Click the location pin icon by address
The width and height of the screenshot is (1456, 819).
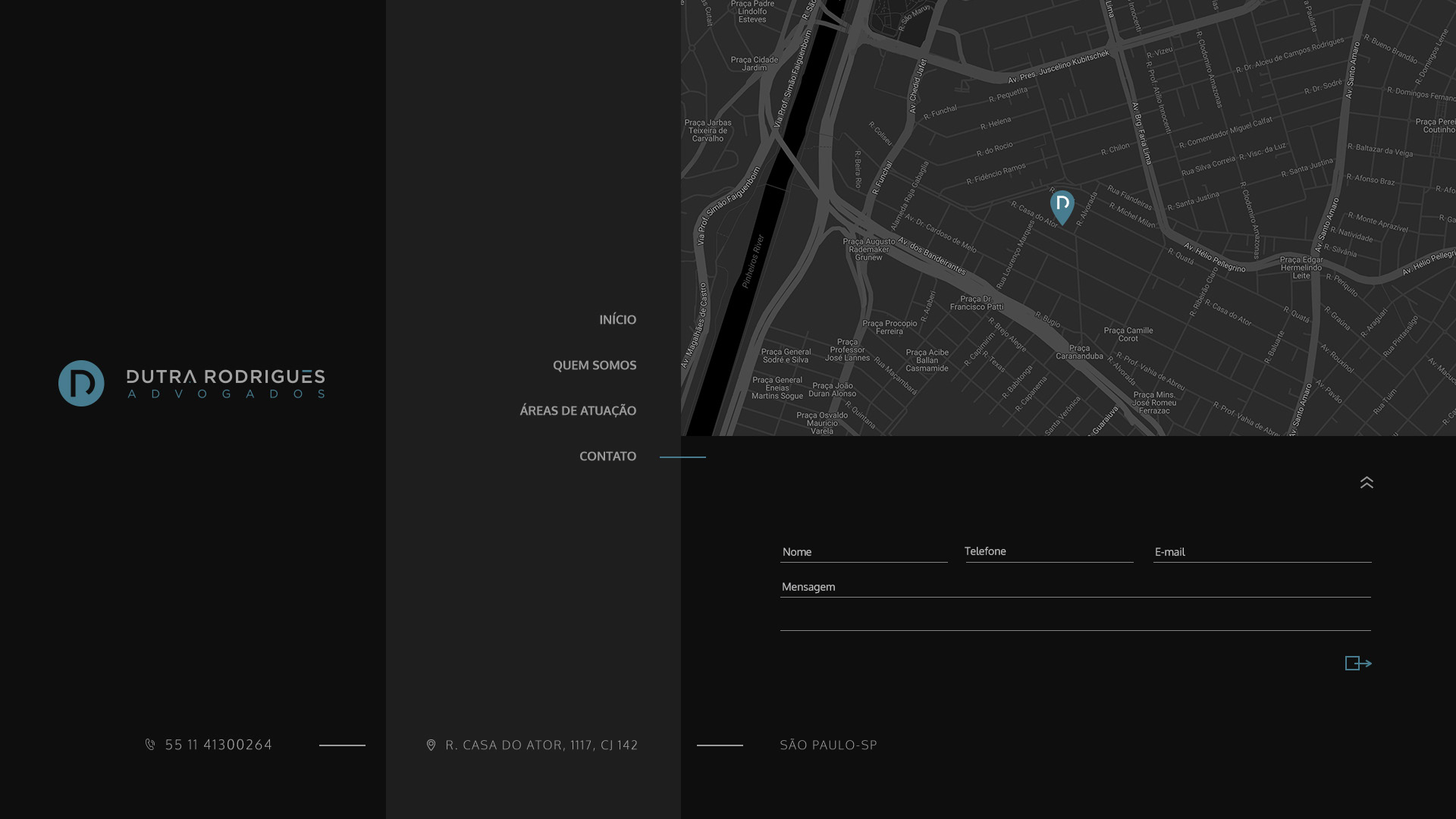tap(431, 745)
